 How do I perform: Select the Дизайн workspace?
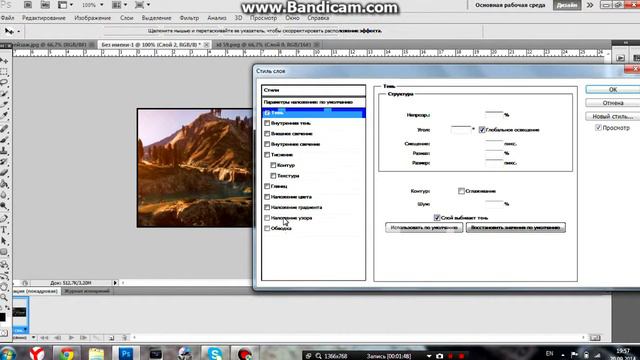click(x=567, y=5)
